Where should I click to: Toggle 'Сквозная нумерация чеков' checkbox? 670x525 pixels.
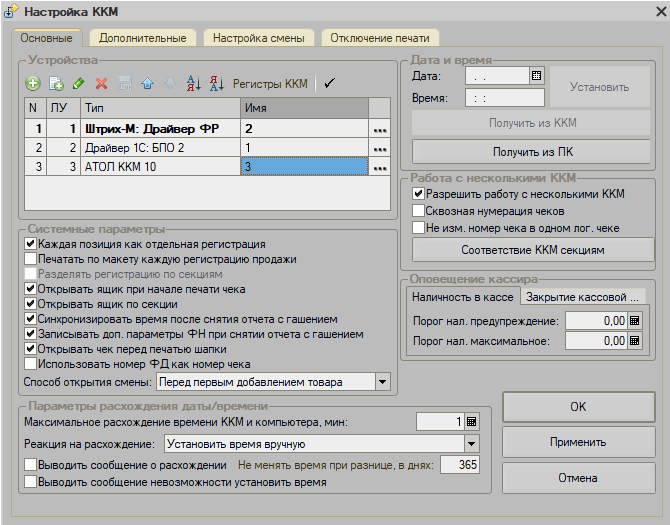pos(419,211)
